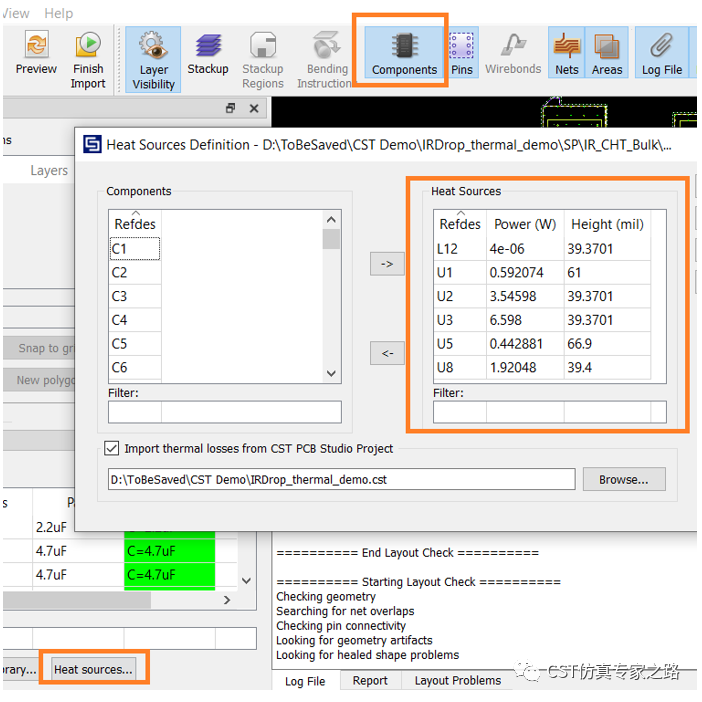
Task: Open the Components tool
Action: coord(404,52)
